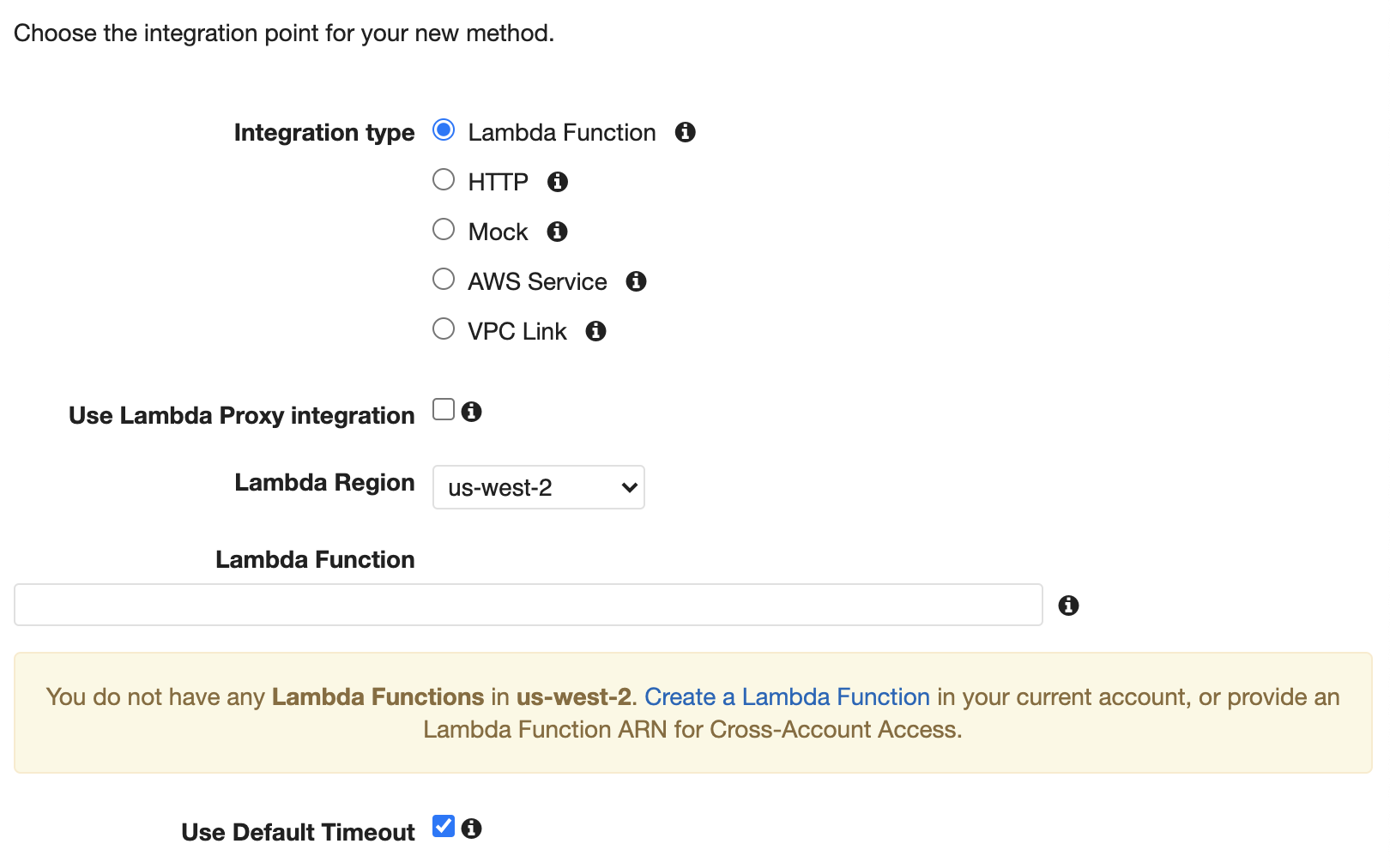Enable Use Lambda Proxy integration checkbox
The height and width of the screenshot is (868, 1390).
tap(444, 410)
